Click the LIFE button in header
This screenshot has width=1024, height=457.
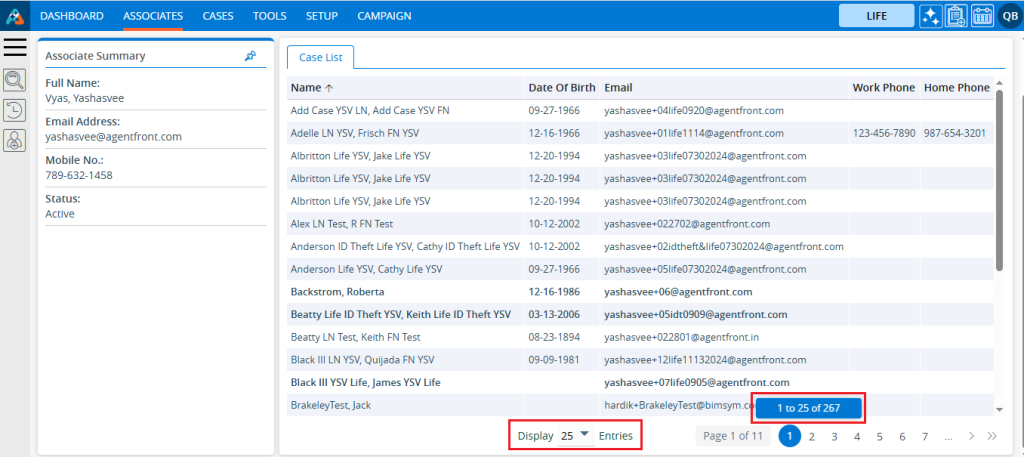(x=876, y=16)
